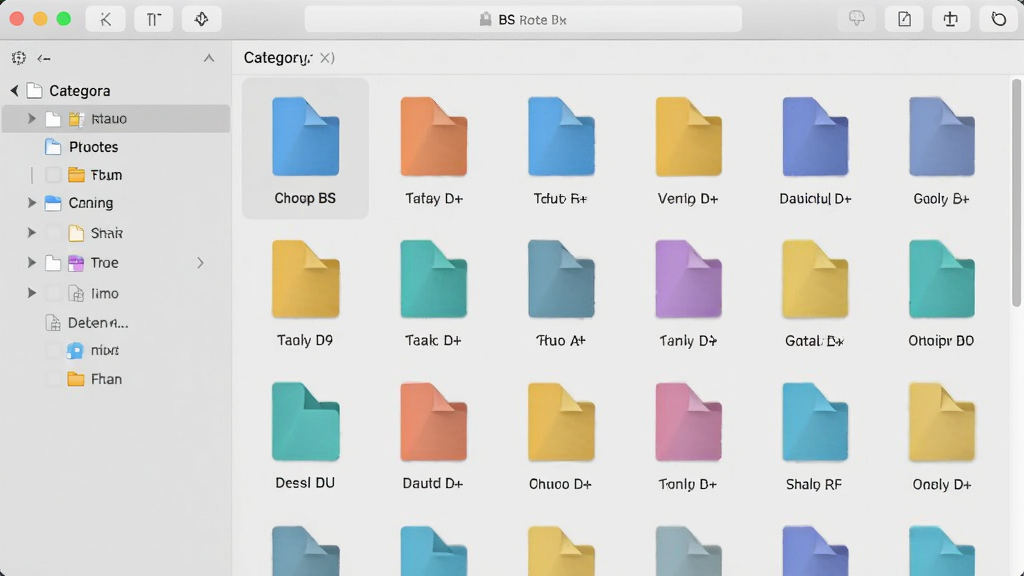Open the Tatay D+ orange folder
Image resolution: width=1024 pixels, height=576 pixels.
coord(434,136)
